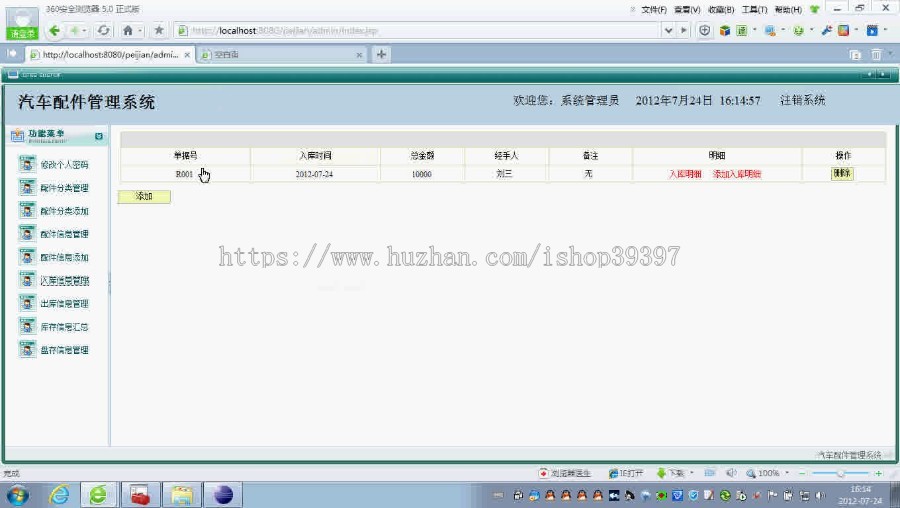The height and width of the screenshot is (508, 900).
Task: Open the 帮助(H) menu
Action: (x=788, y=10)
